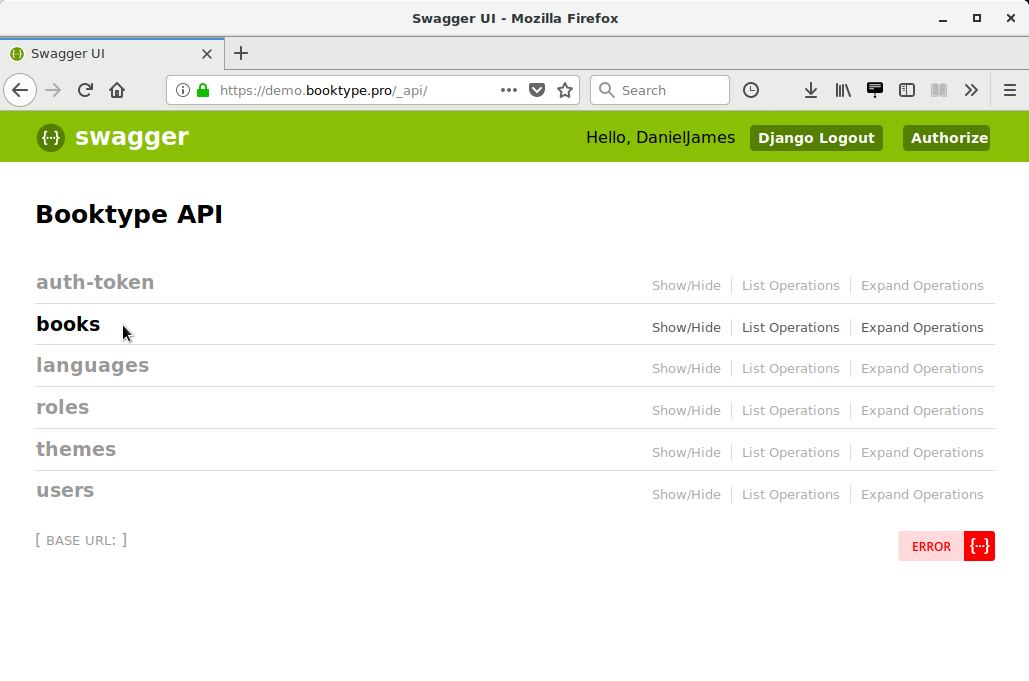Toggle Show/Hide for users
Screen dimensions: 1029x681
(686, 495)
